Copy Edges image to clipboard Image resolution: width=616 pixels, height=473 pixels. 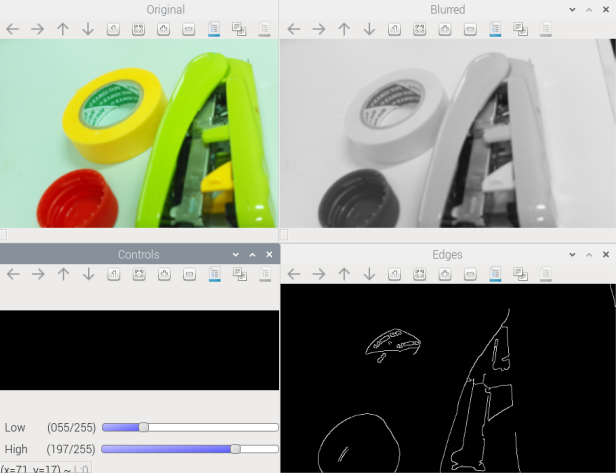pyautogui.click(x=520, y=274)
